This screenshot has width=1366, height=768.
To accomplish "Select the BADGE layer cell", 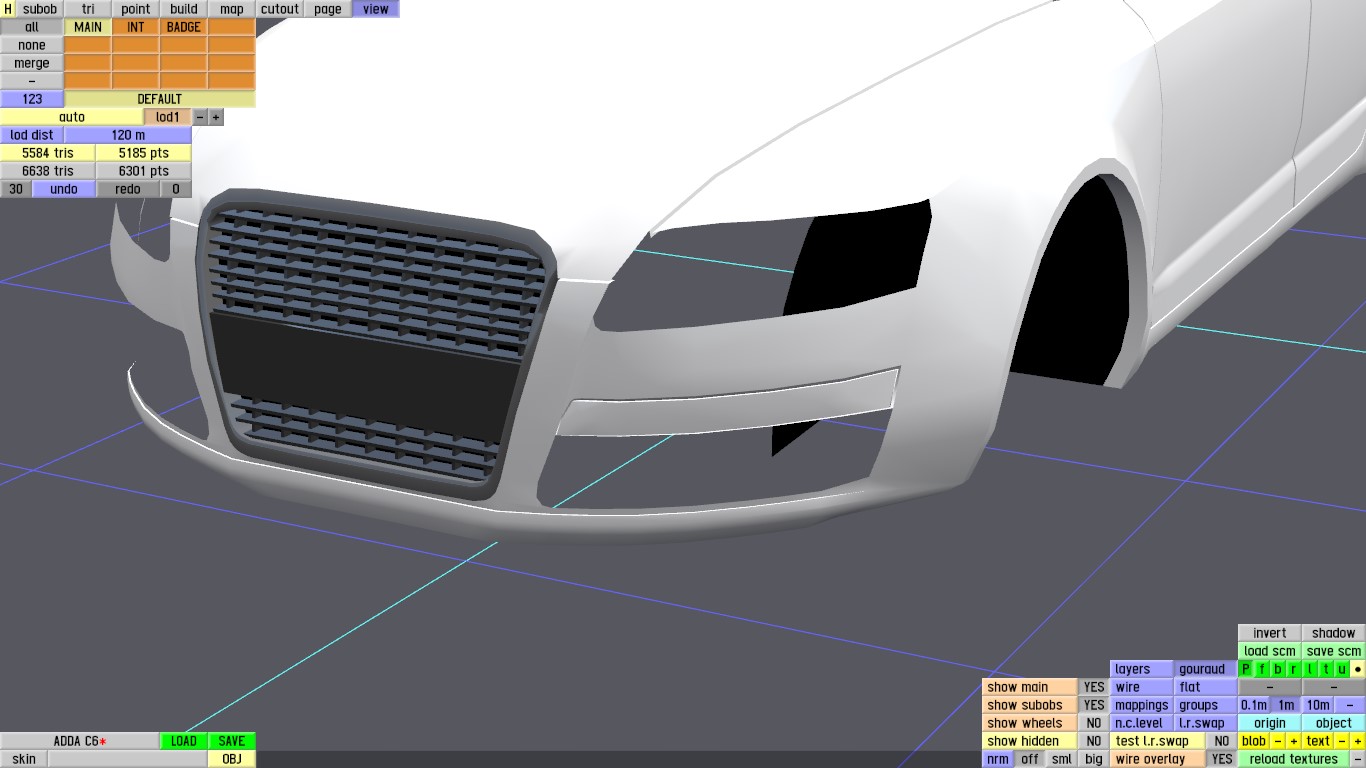I will tap(184, 27).
